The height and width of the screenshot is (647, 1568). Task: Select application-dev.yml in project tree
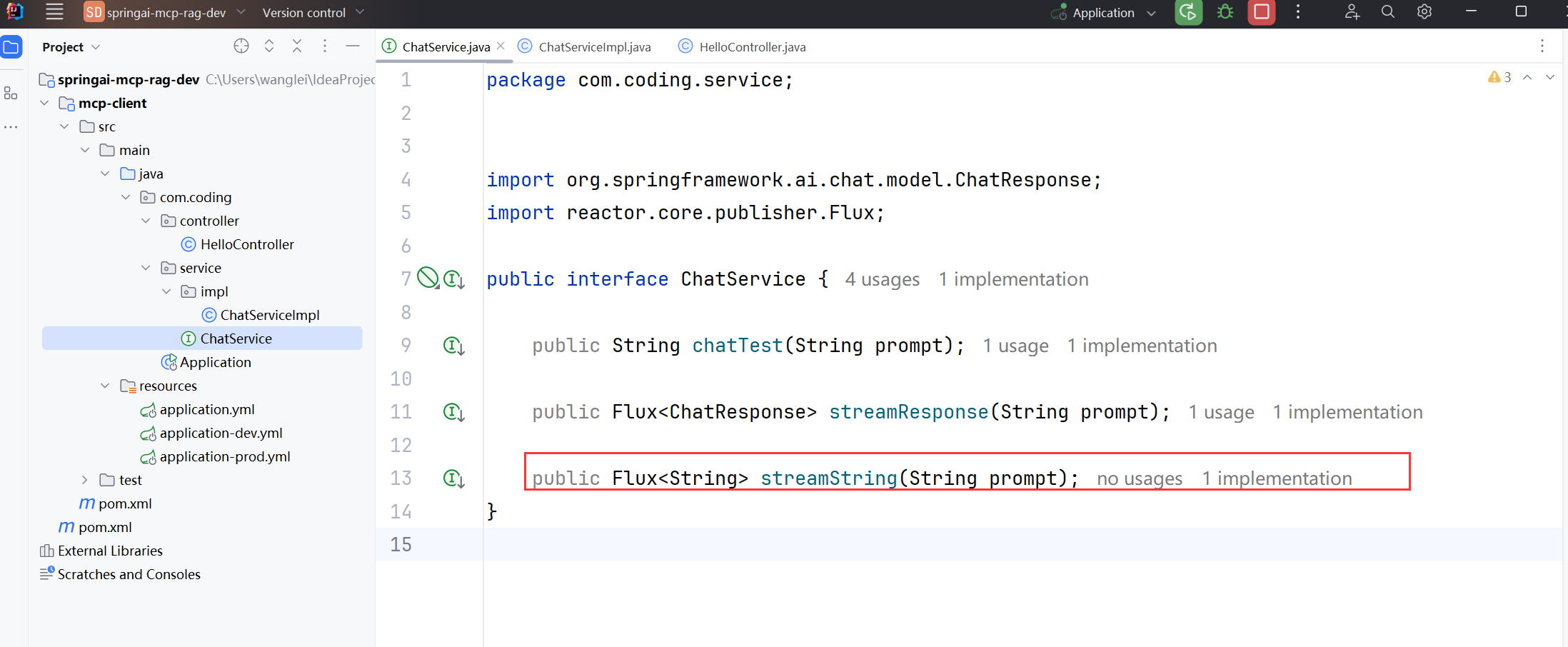click(x=221, y=433)
